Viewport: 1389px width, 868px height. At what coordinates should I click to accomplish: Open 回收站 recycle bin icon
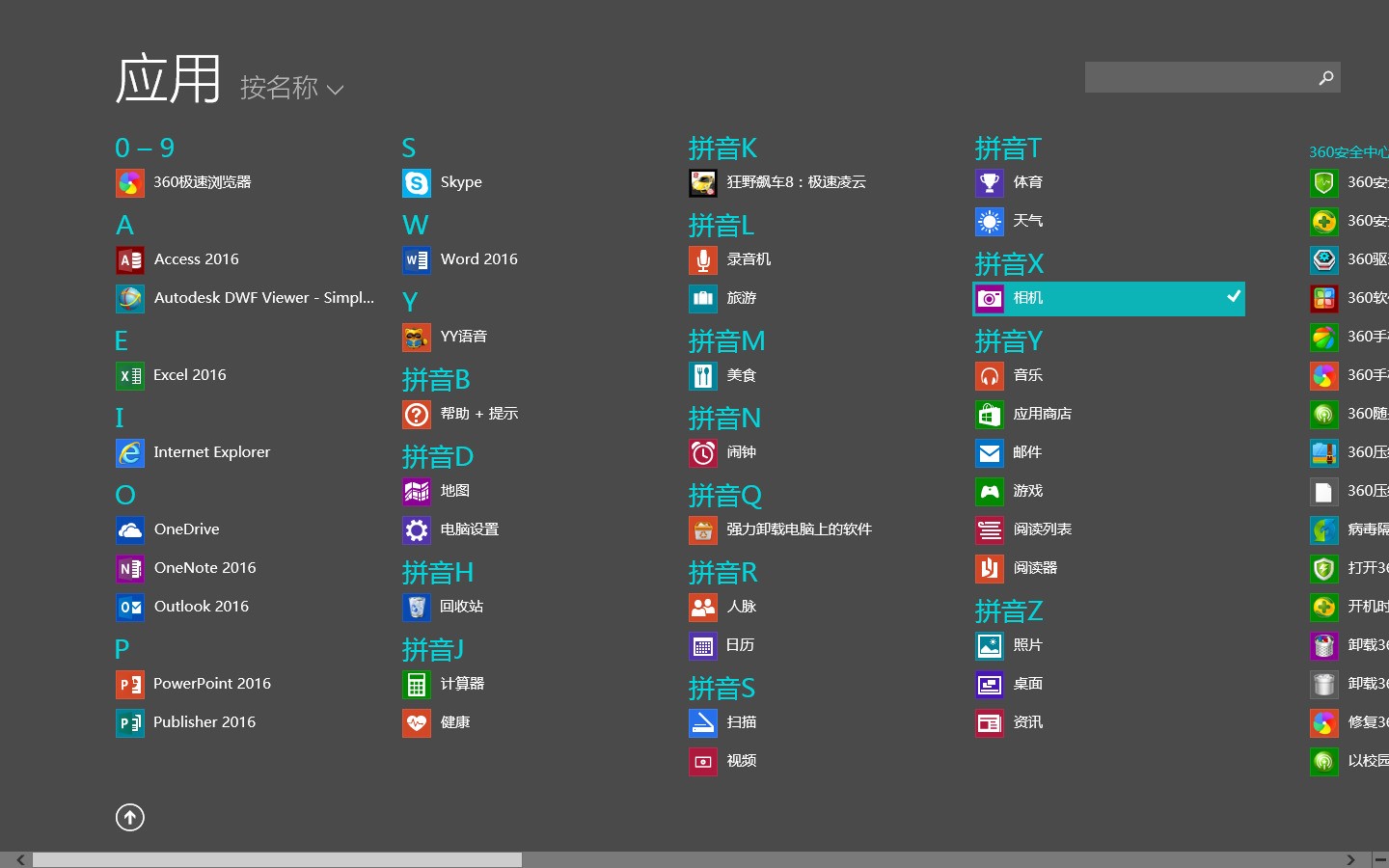coord(417,607)
